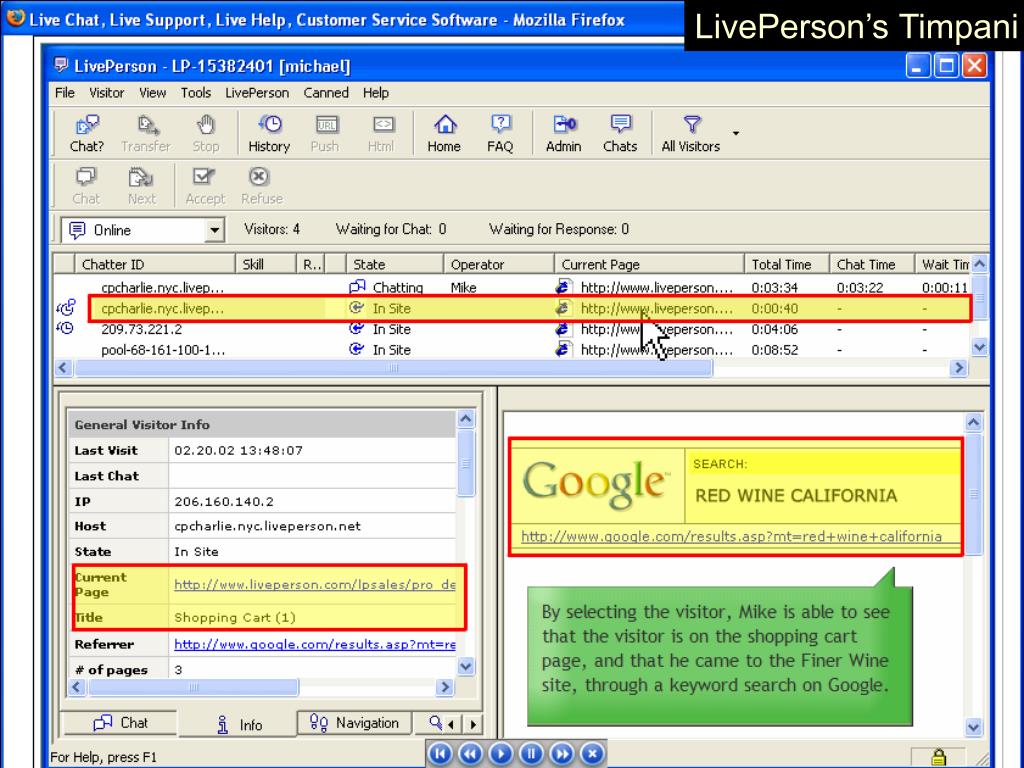
Task: Sort by Skill column header
Action: pos(265,264)
